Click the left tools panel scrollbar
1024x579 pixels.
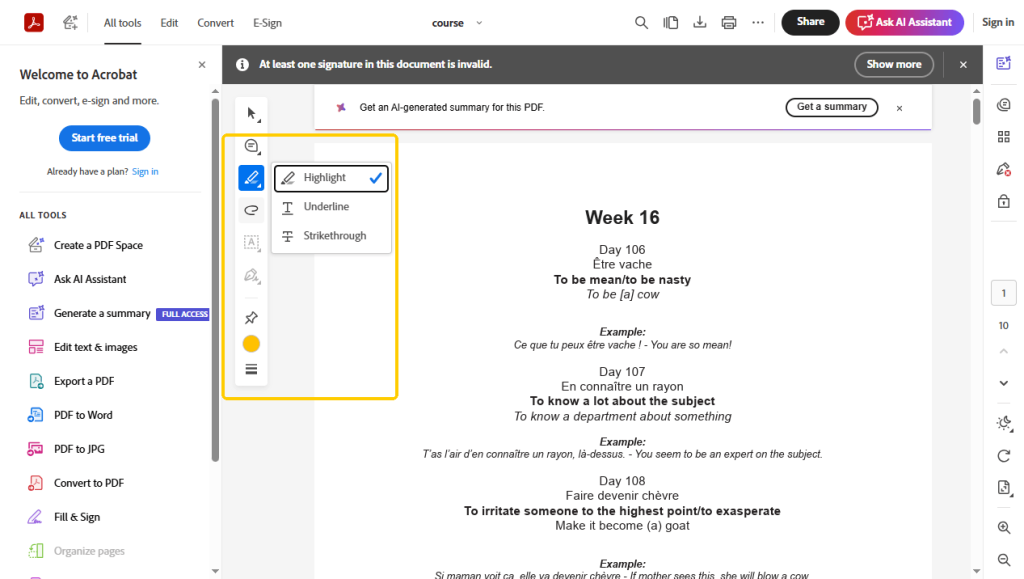[x=215, y=280]
